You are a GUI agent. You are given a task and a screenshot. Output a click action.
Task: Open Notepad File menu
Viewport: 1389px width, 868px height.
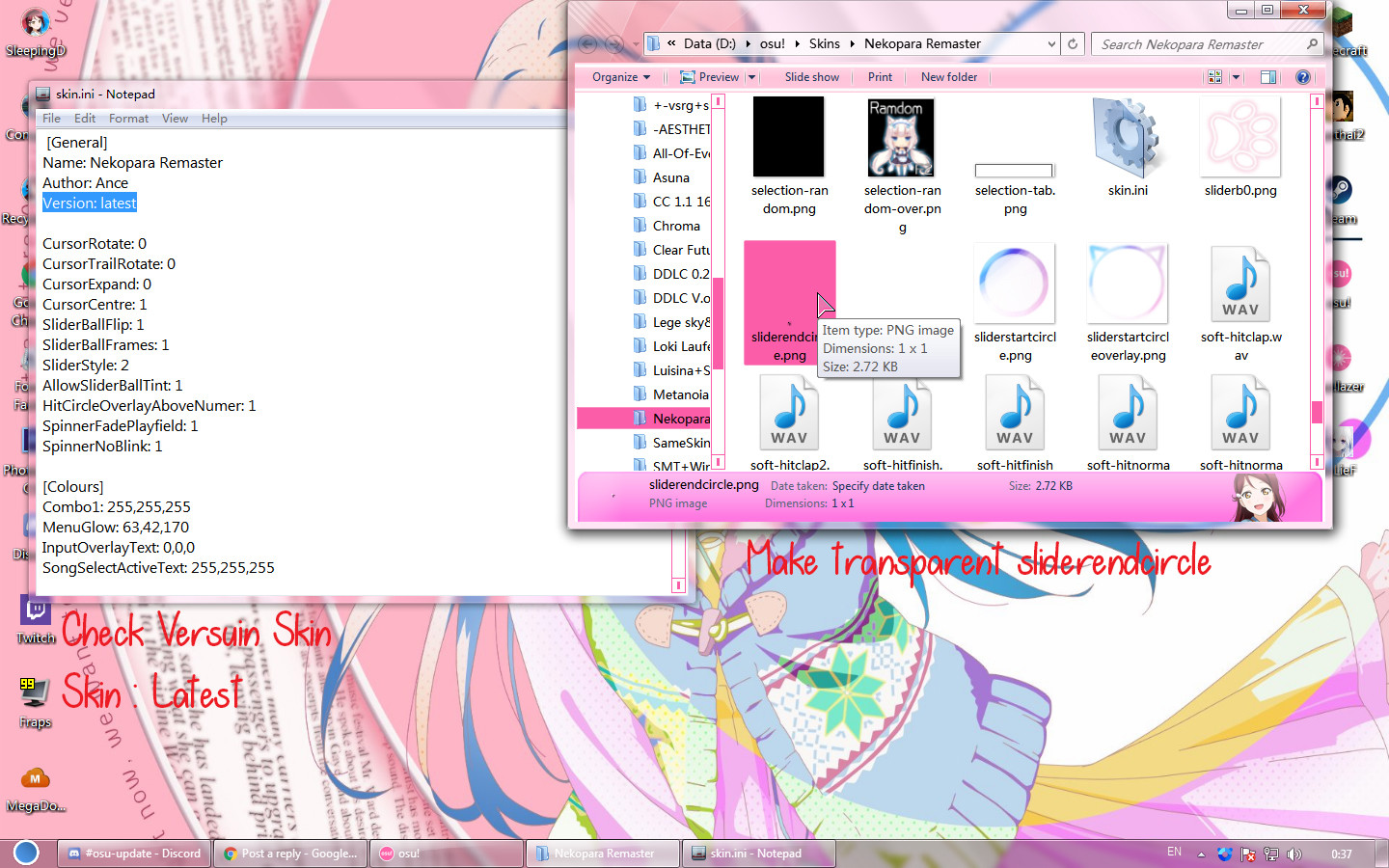tap(51, 119)
